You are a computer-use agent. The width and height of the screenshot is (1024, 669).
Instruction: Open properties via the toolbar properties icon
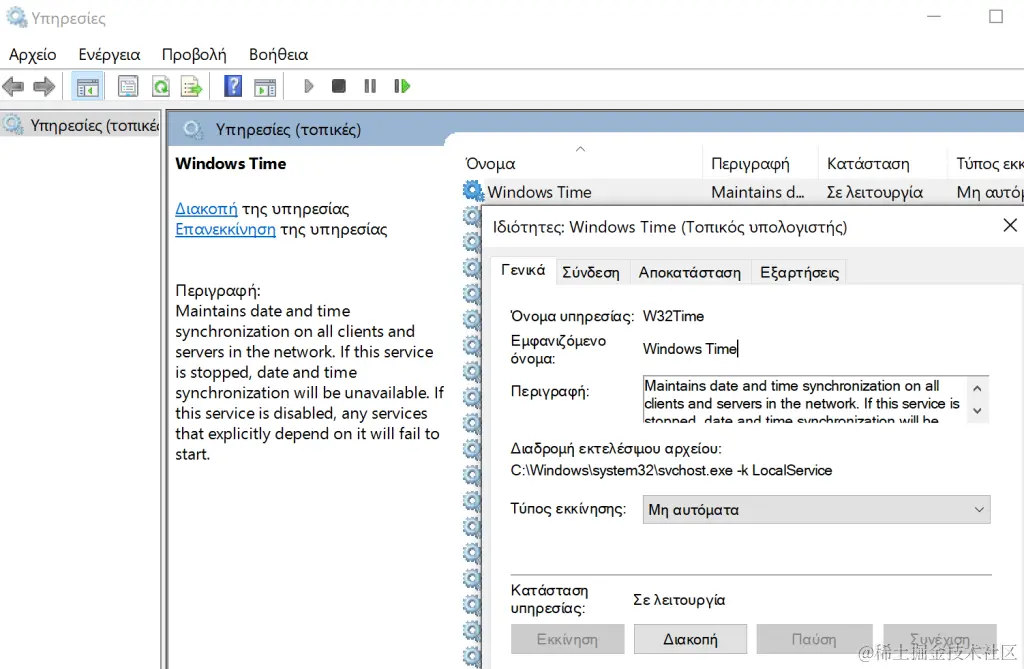point(128,86)
